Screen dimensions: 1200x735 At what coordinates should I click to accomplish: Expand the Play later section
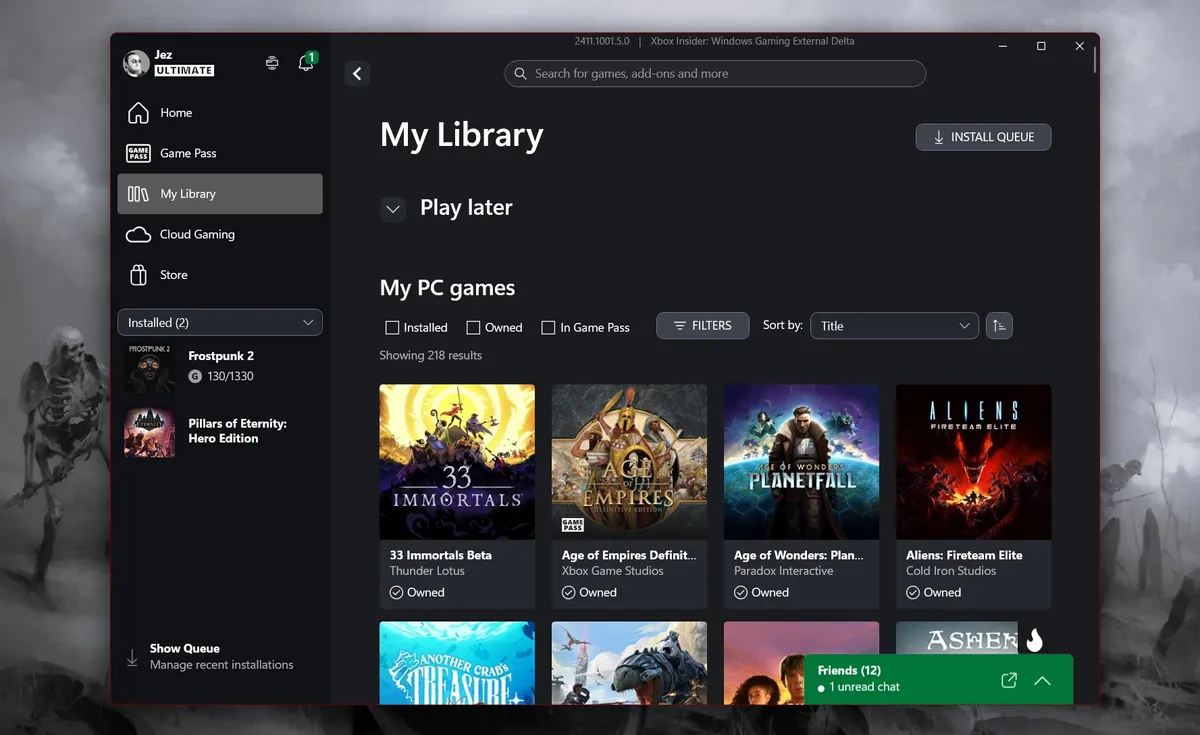click(x=392, y=208)
